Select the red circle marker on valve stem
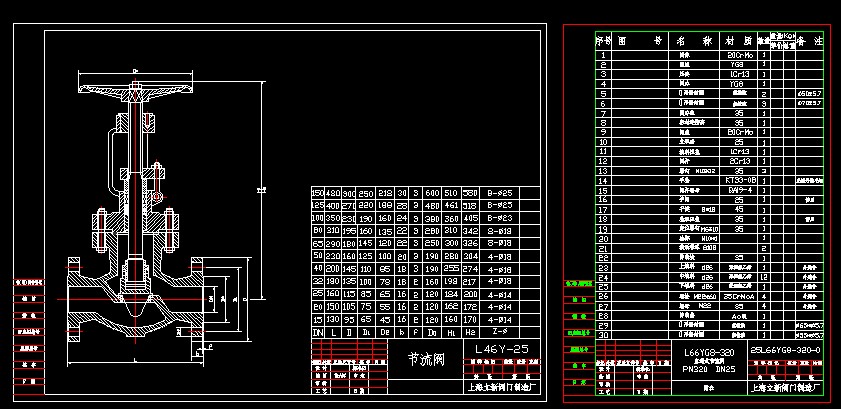The width and height of the screenshot is (841, 409). click(157, 197)
